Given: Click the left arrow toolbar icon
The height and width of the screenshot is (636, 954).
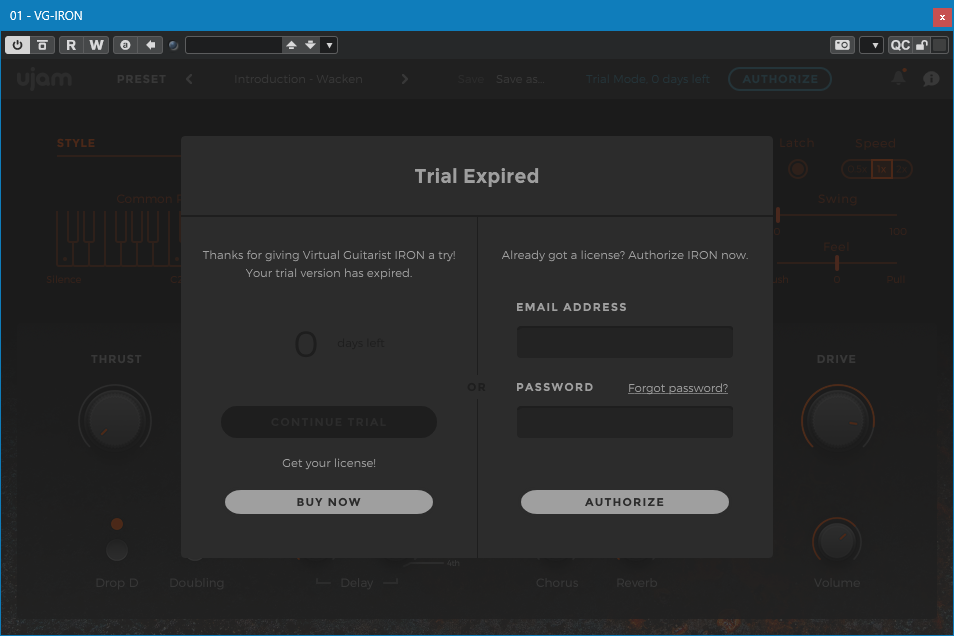Looking at the screenshot, I should point(150,45).
